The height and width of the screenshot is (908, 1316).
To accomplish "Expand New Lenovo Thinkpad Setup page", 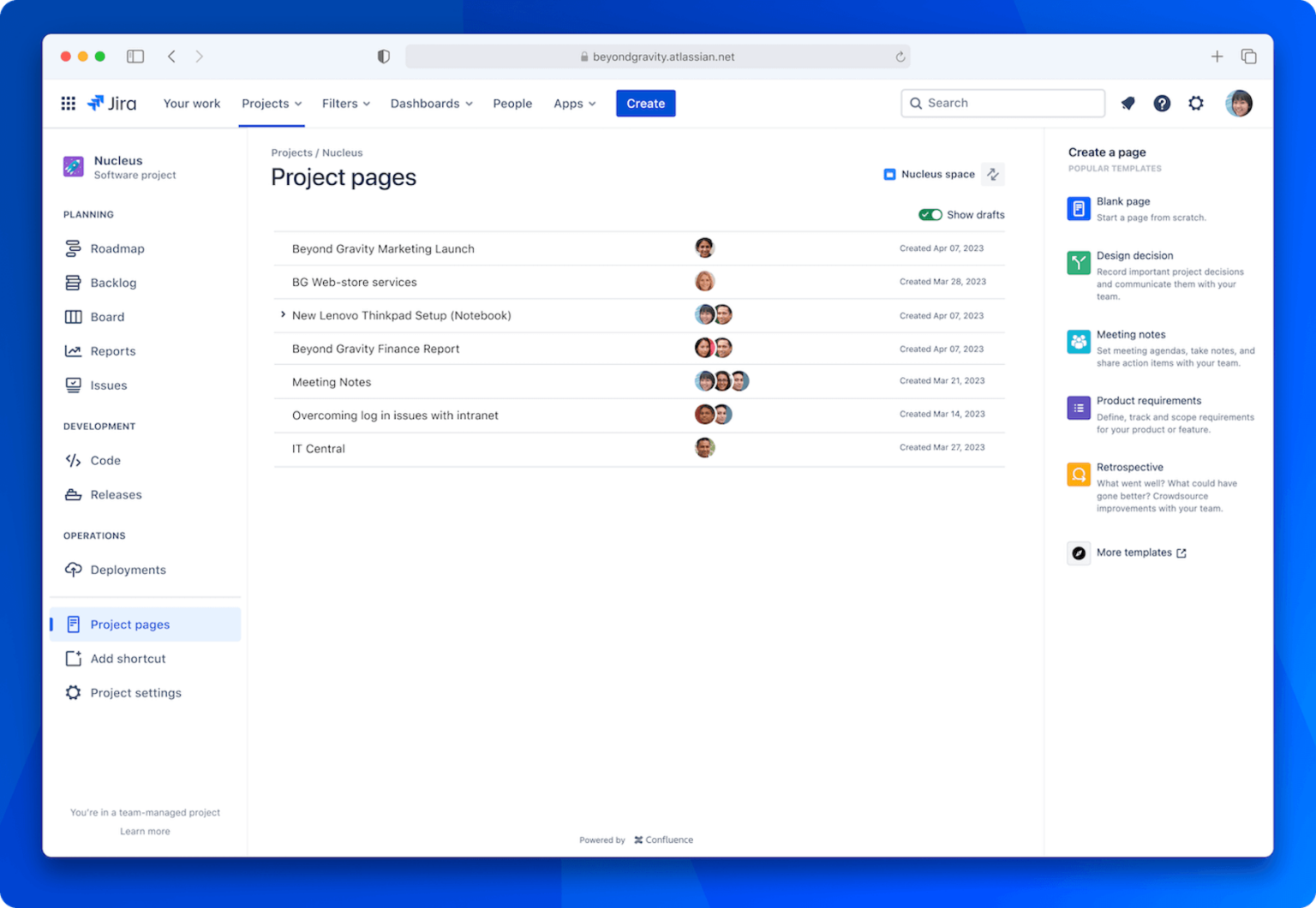I will point(283,314).
